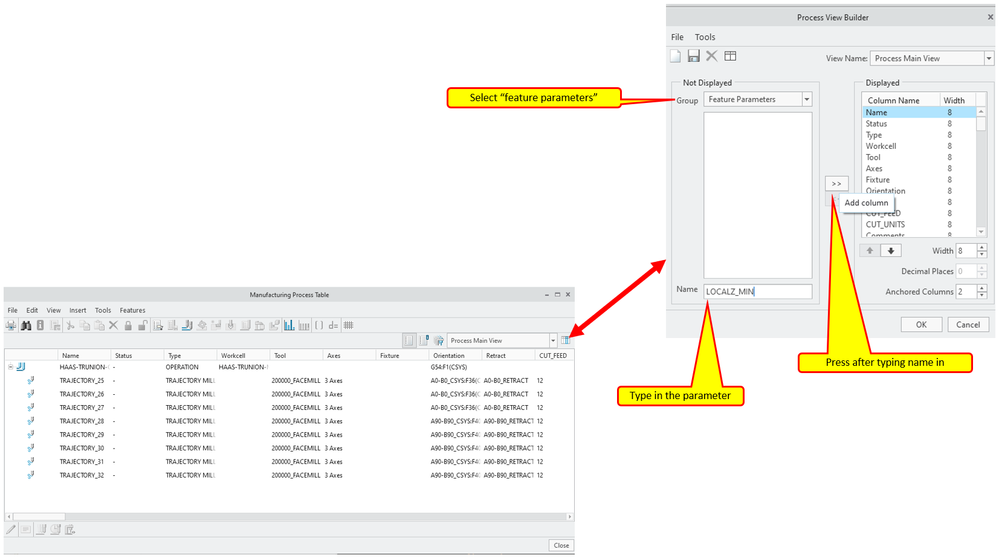The width and height of the screenshot is (999, 560).
Task: Select CUT_UNITS row in Displayed list
Action: click(x=919, y=224)
